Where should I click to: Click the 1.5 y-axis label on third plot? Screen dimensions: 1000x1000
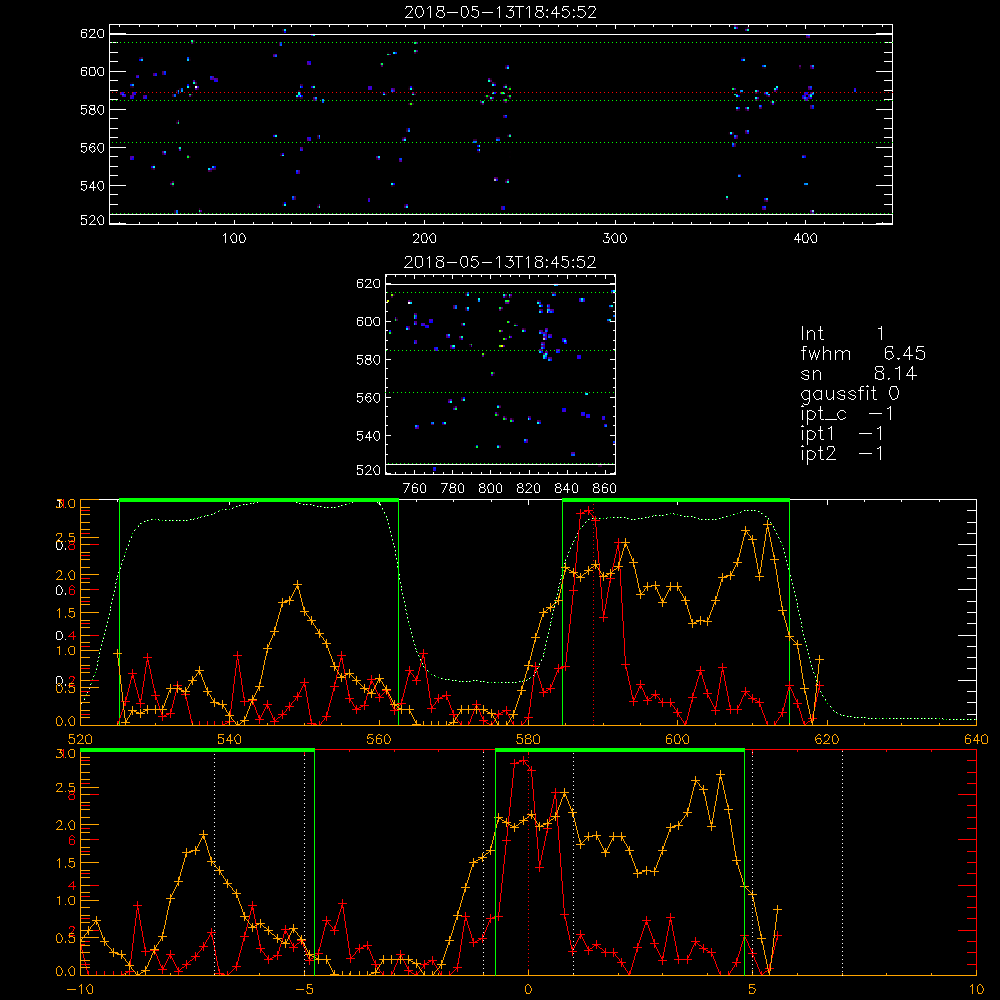click(x=65, y=613)
